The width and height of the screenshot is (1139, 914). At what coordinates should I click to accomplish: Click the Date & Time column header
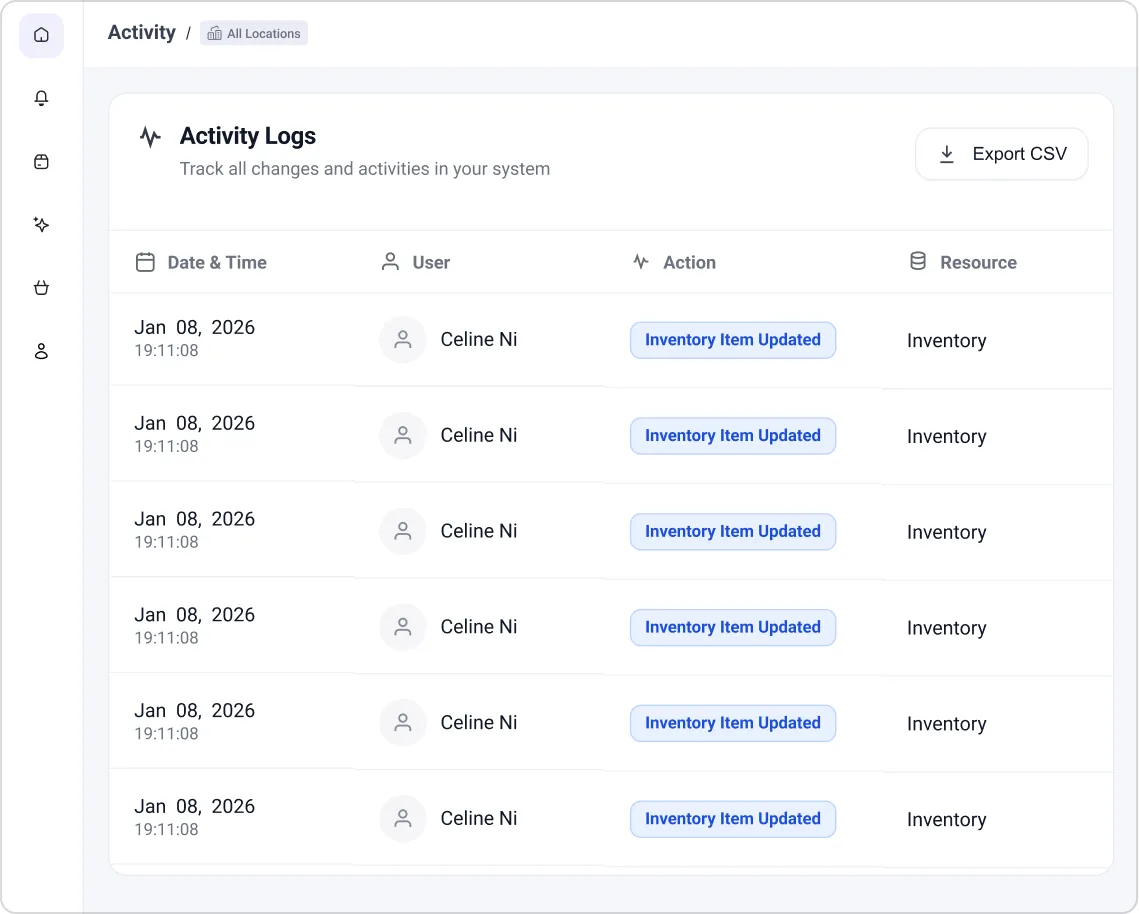coord(217,263)
